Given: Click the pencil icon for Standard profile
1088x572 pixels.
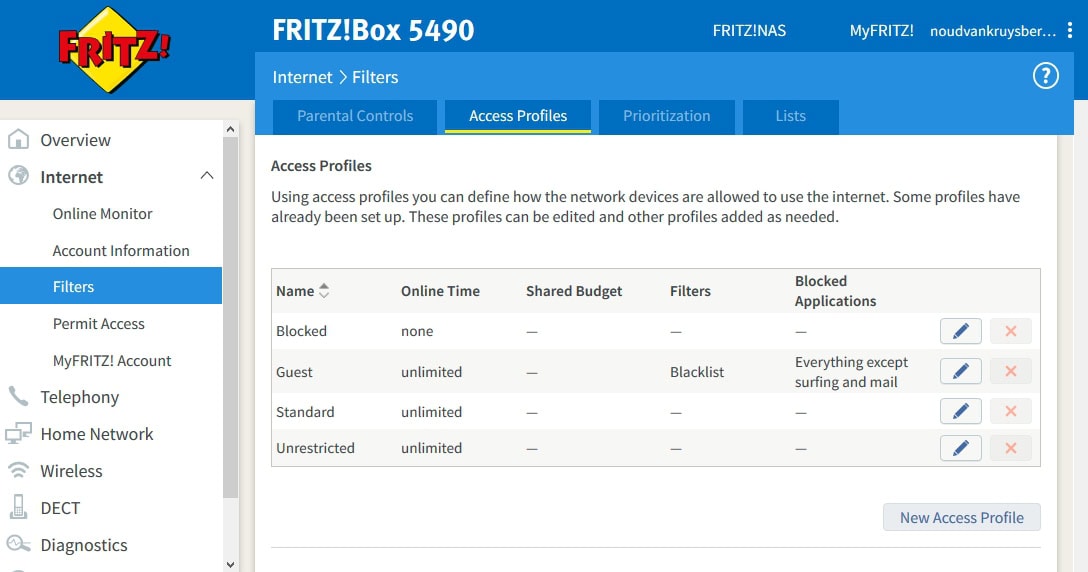Looking at the screenshot, I should pyautogui.click(x=960, y=412).
